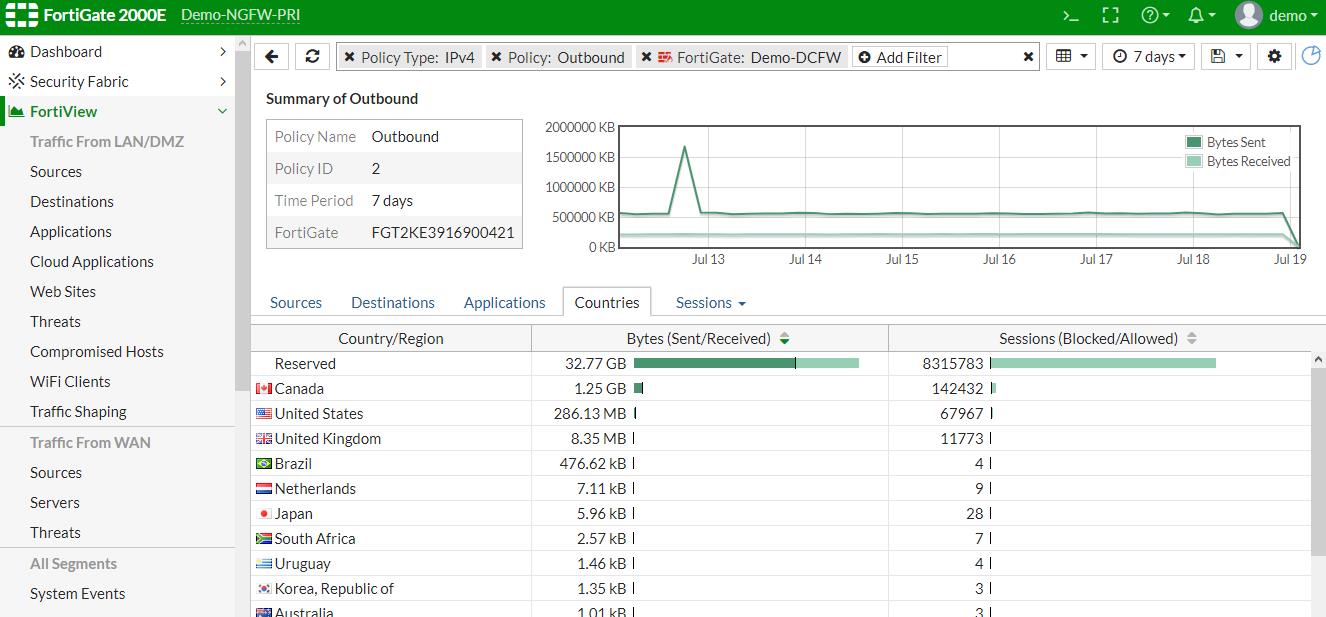
Task: Click the fullscreen toggle icon
Action: 1110,15
